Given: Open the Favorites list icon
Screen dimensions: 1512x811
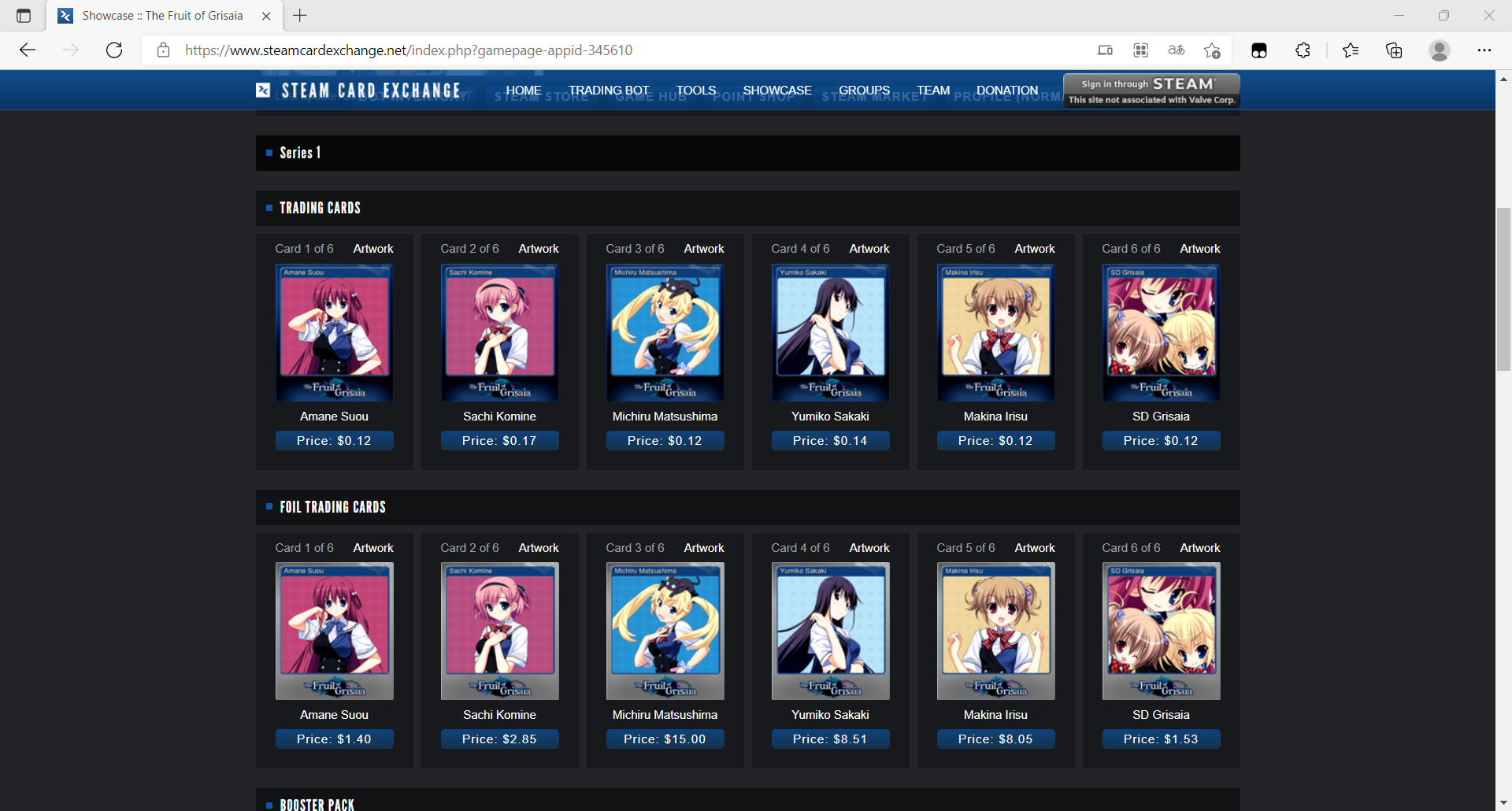Looking at the screenshot, I should [1351, 50].
